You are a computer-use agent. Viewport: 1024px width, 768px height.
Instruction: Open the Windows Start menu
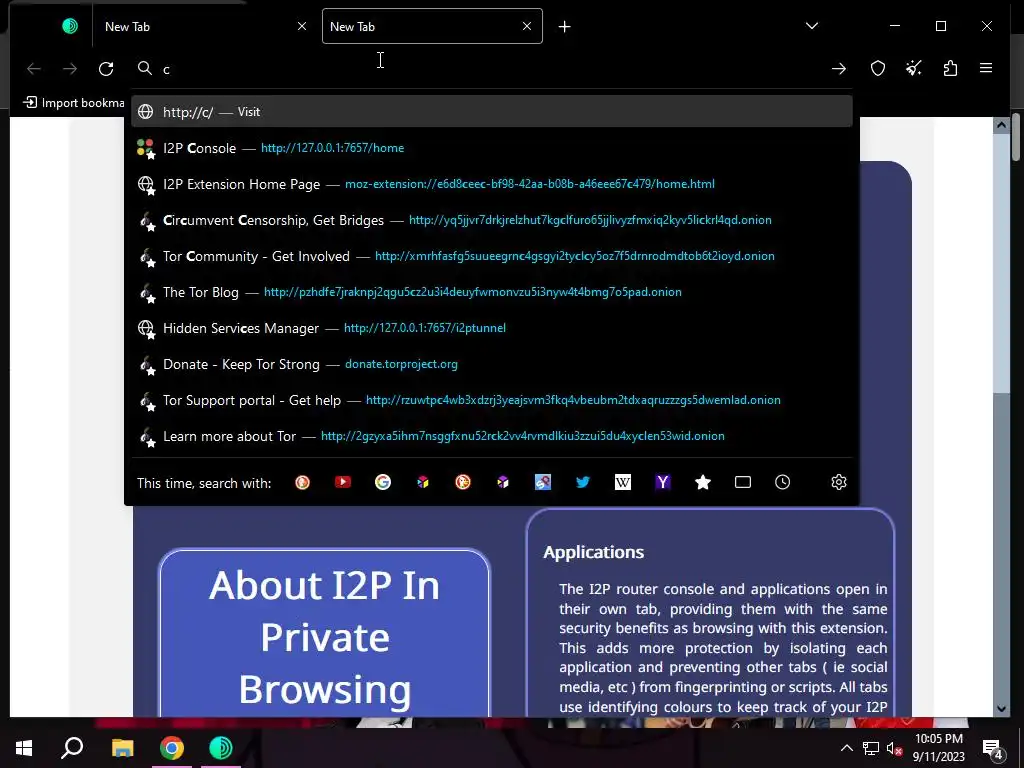click(x=24, y=748)
